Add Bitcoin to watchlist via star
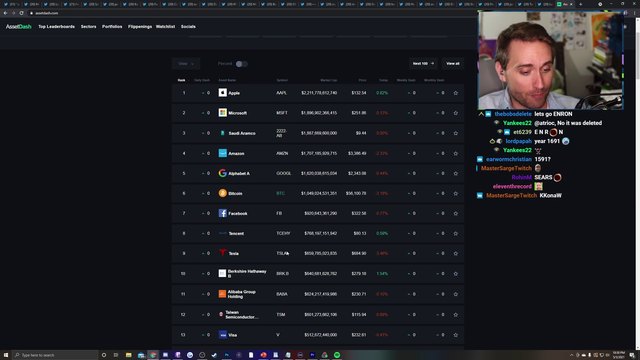 [456, 193]
